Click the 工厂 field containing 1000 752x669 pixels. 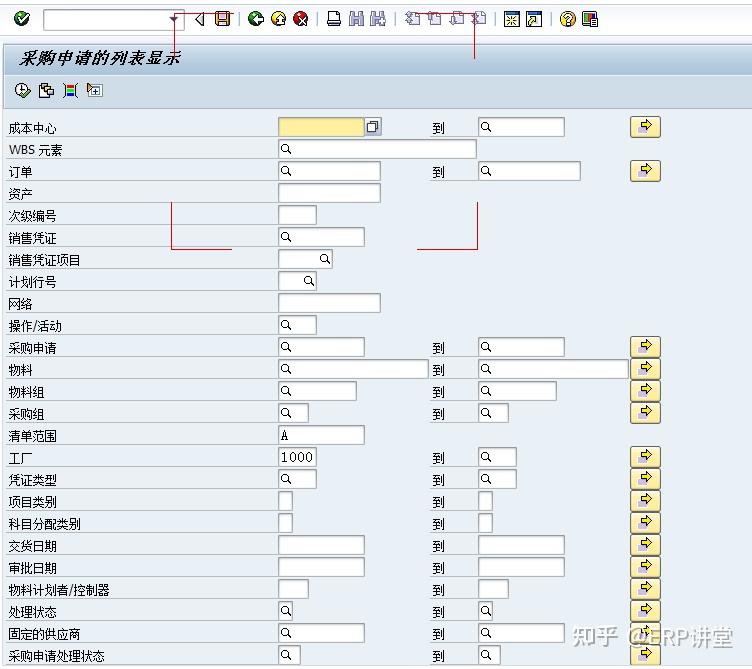(x=297, y=457)
